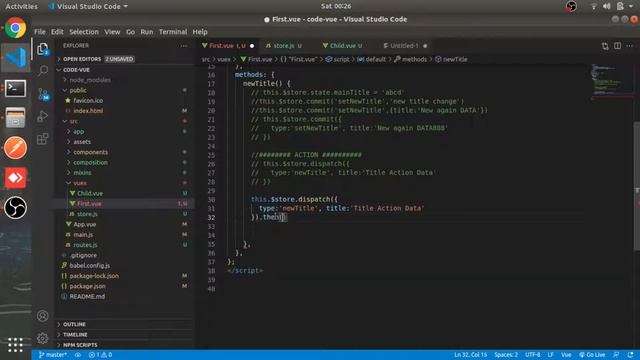Show Applications grid in the dock

pyautogui.click(x=16, y=345)
